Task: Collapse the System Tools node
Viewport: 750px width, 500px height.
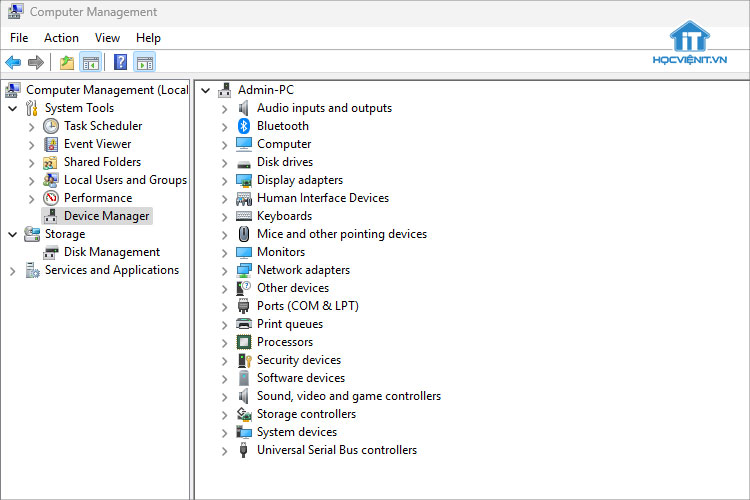Action: point(13,109)
